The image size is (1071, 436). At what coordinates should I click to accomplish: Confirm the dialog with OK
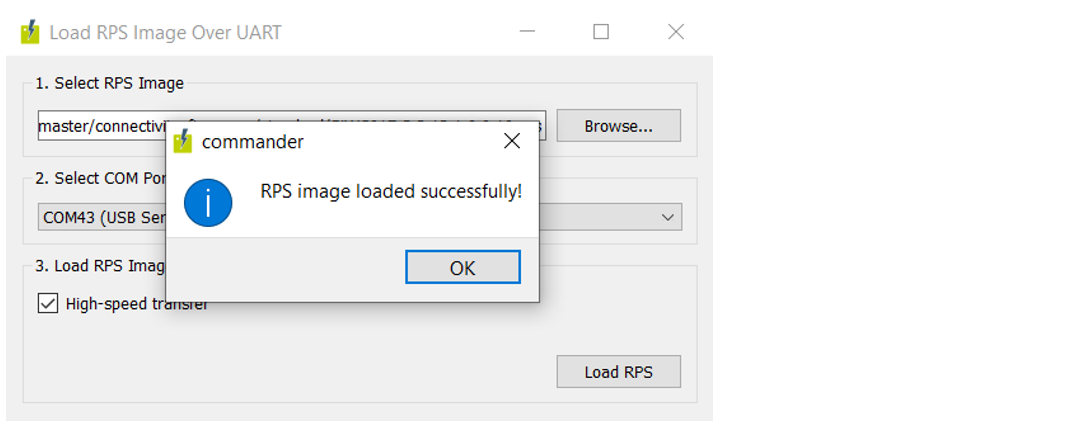[462, 267]
